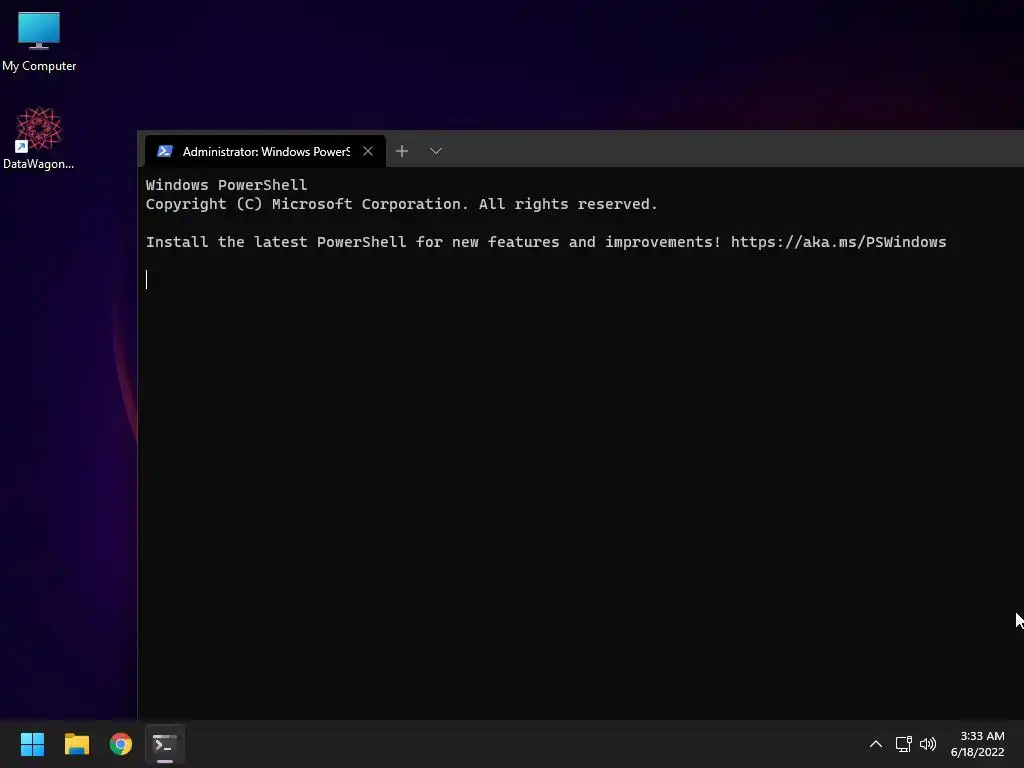This screenshot has height=768, width=1024.
Task: Open the network status tray icon
Action: click(903, 744)
